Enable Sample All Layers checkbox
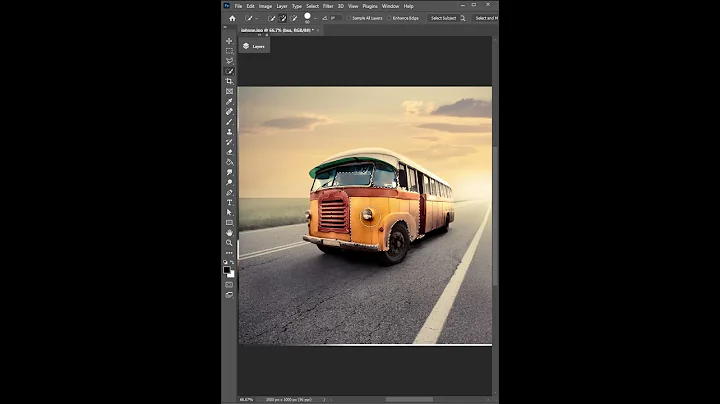Screen dimensions: 720x404 coord(349,18)
